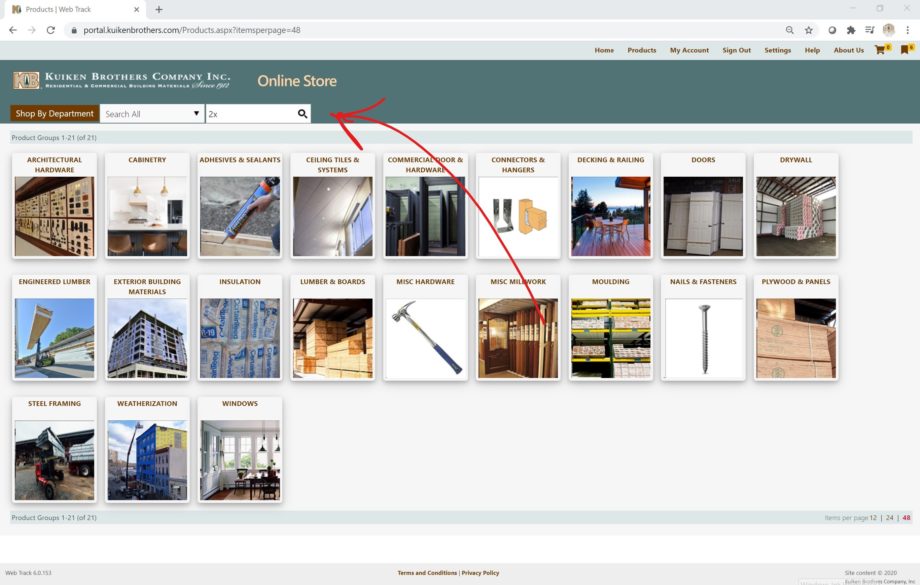The image size is (920, 585).
Task: Open the Doors category tile
Action: pos(703,206)
